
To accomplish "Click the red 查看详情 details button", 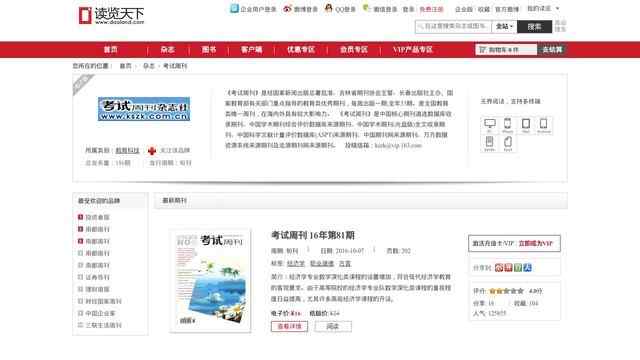I will pos(289,326).
